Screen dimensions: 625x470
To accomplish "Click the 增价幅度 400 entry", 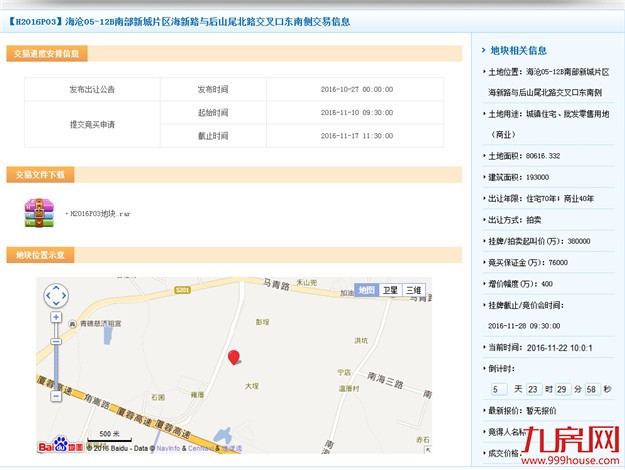I will pos(520,284).
